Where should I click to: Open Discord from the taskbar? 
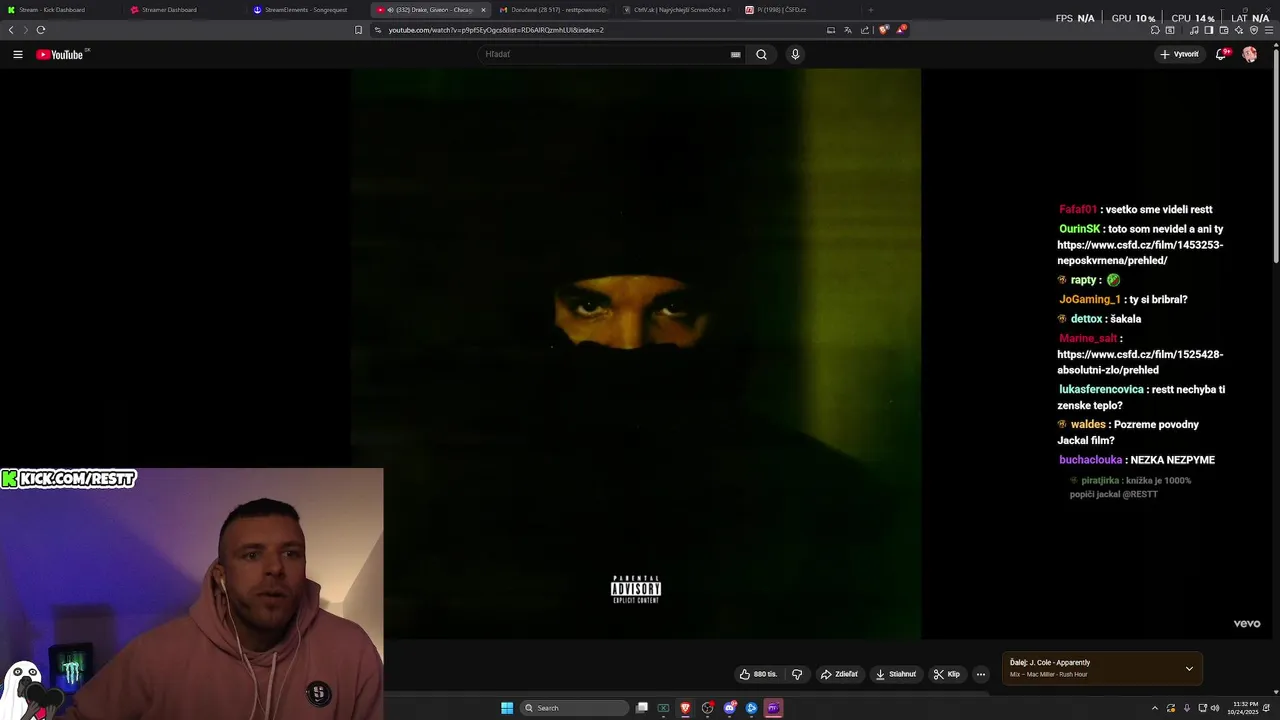click(x=729, y=708)
